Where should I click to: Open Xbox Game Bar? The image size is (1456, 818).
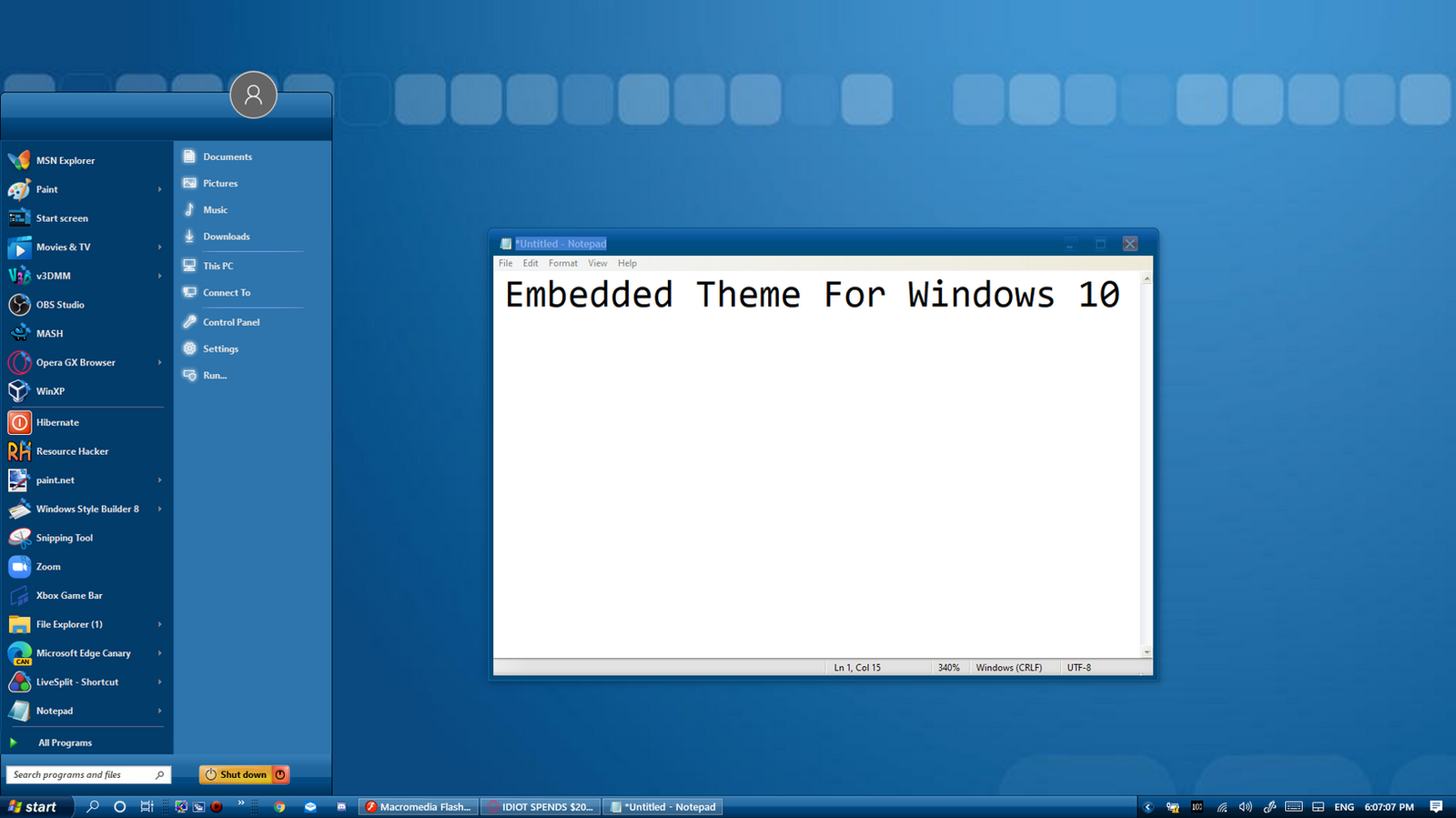[x=86, y=596]
